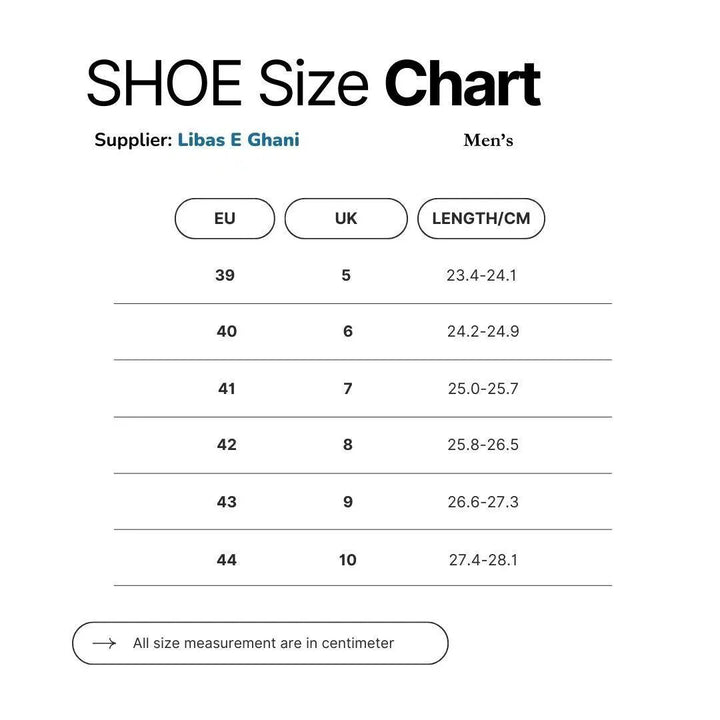Click UK size 8 value
Image resolution: width=720 pixels, height=720 pixels.
[348, 445]
